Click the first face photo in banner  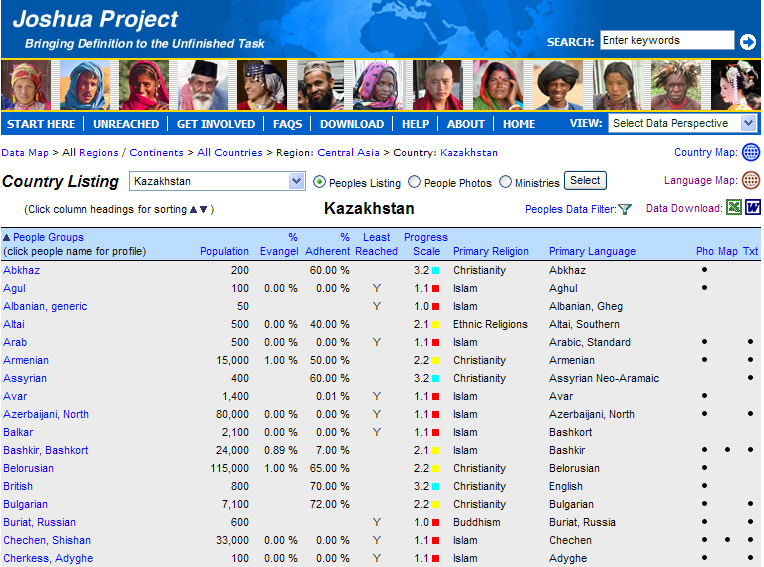click(26, 85)
